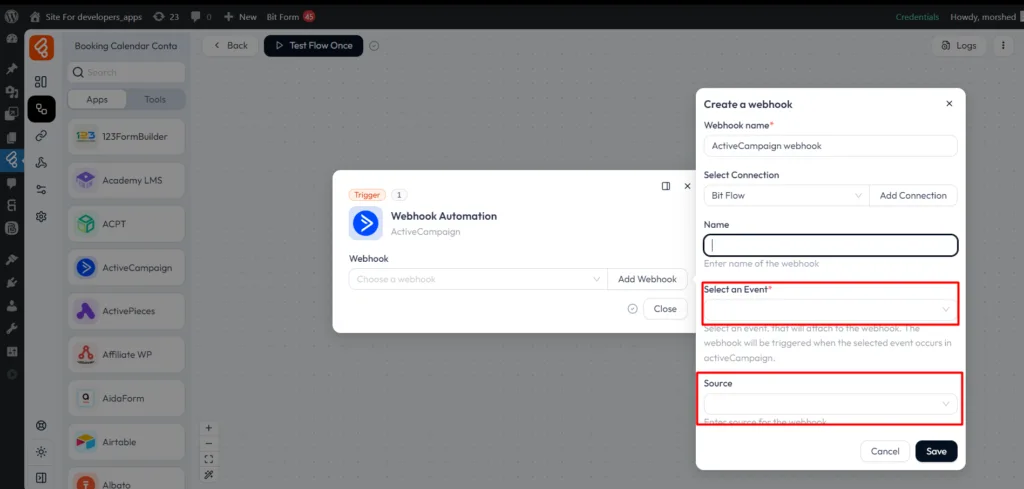The height and width of the screenshot is (489, 1024).
Task: Click the Add Connection button
Action: pyautogui.click(x=913, y=195)
